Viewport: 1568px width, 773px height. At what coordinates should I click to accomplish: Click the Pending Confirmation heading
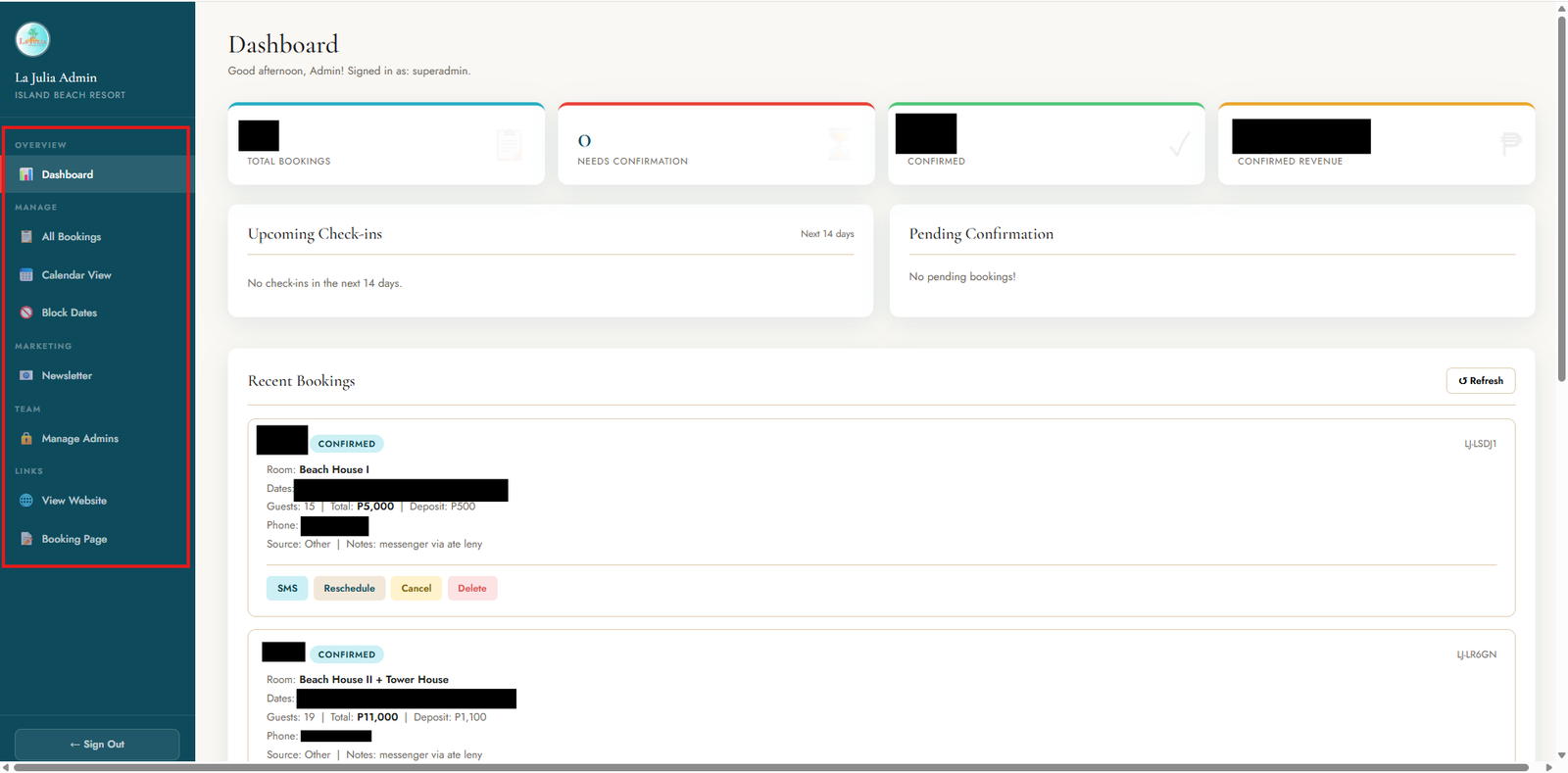coord(981,234)
